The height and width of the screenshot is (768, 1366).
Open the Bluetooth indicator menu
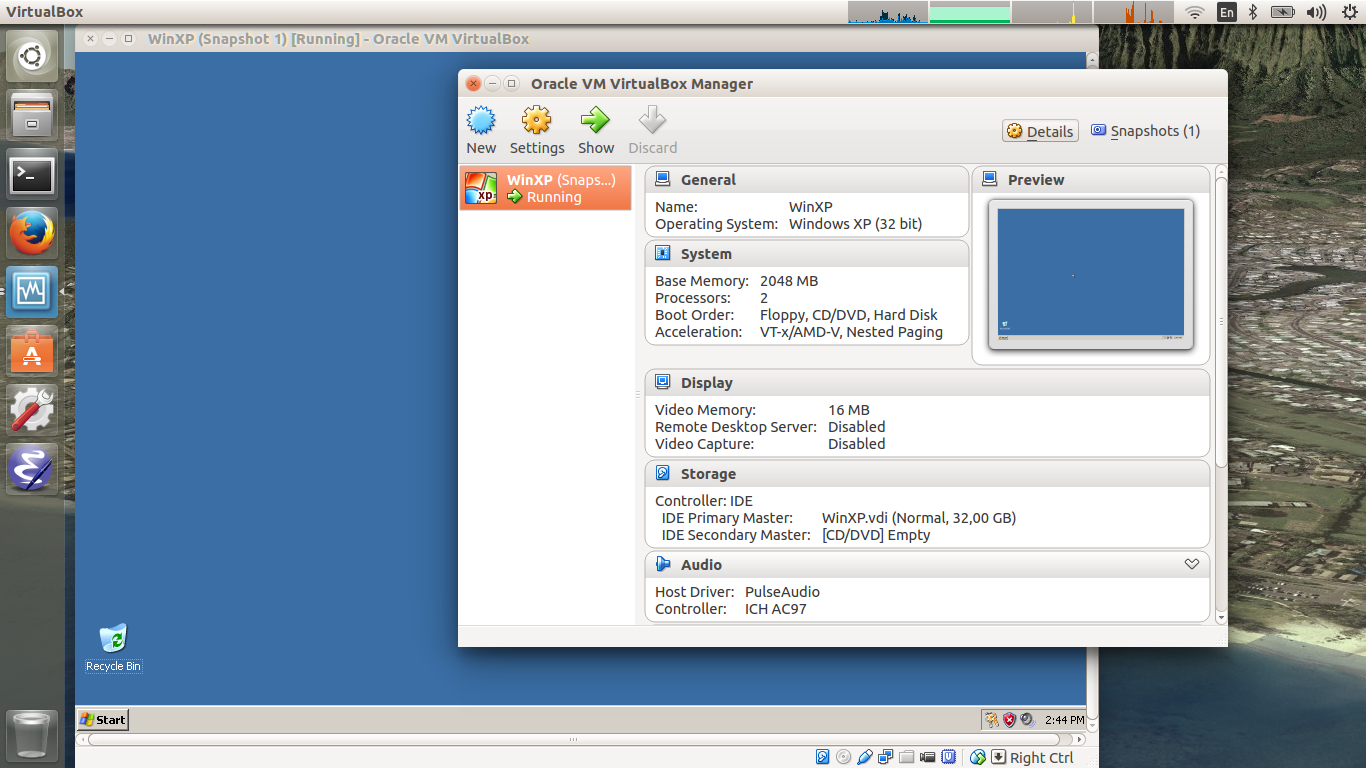pyautogui.click(x=1255, y=12)
